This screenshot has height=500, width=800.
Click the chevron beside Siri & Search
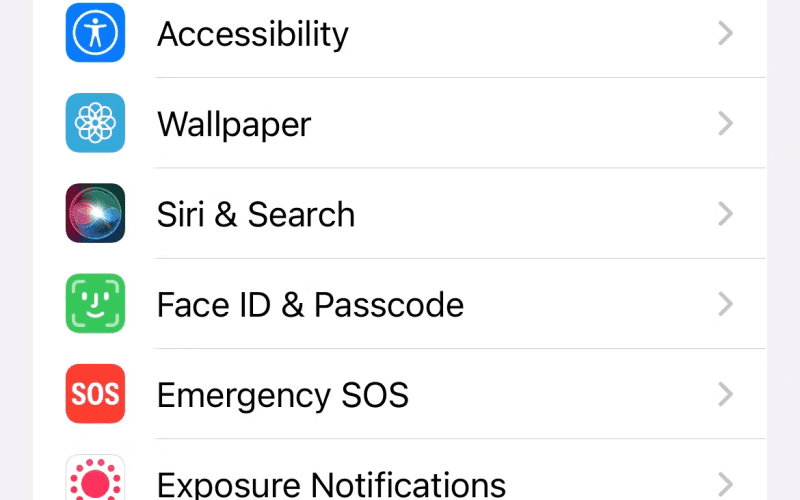[726, 214]
